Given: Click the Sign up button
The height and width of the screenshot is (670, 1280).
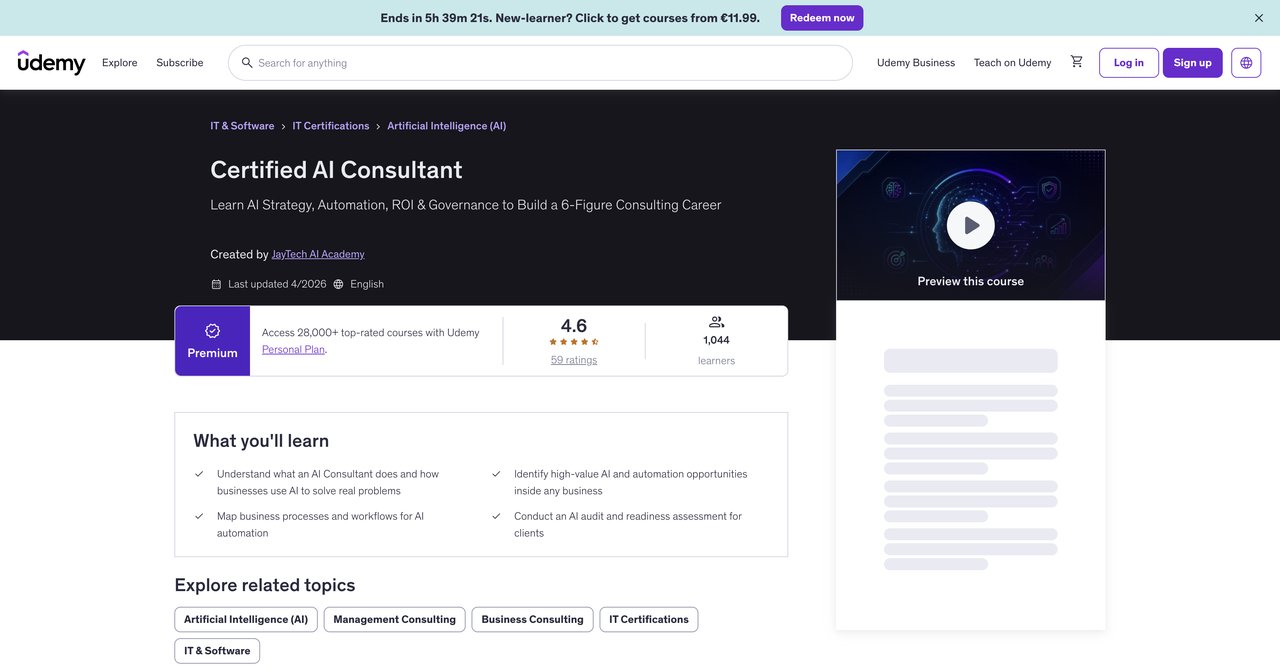Looking at the screenshot, I should click(x=1193, y=63).
